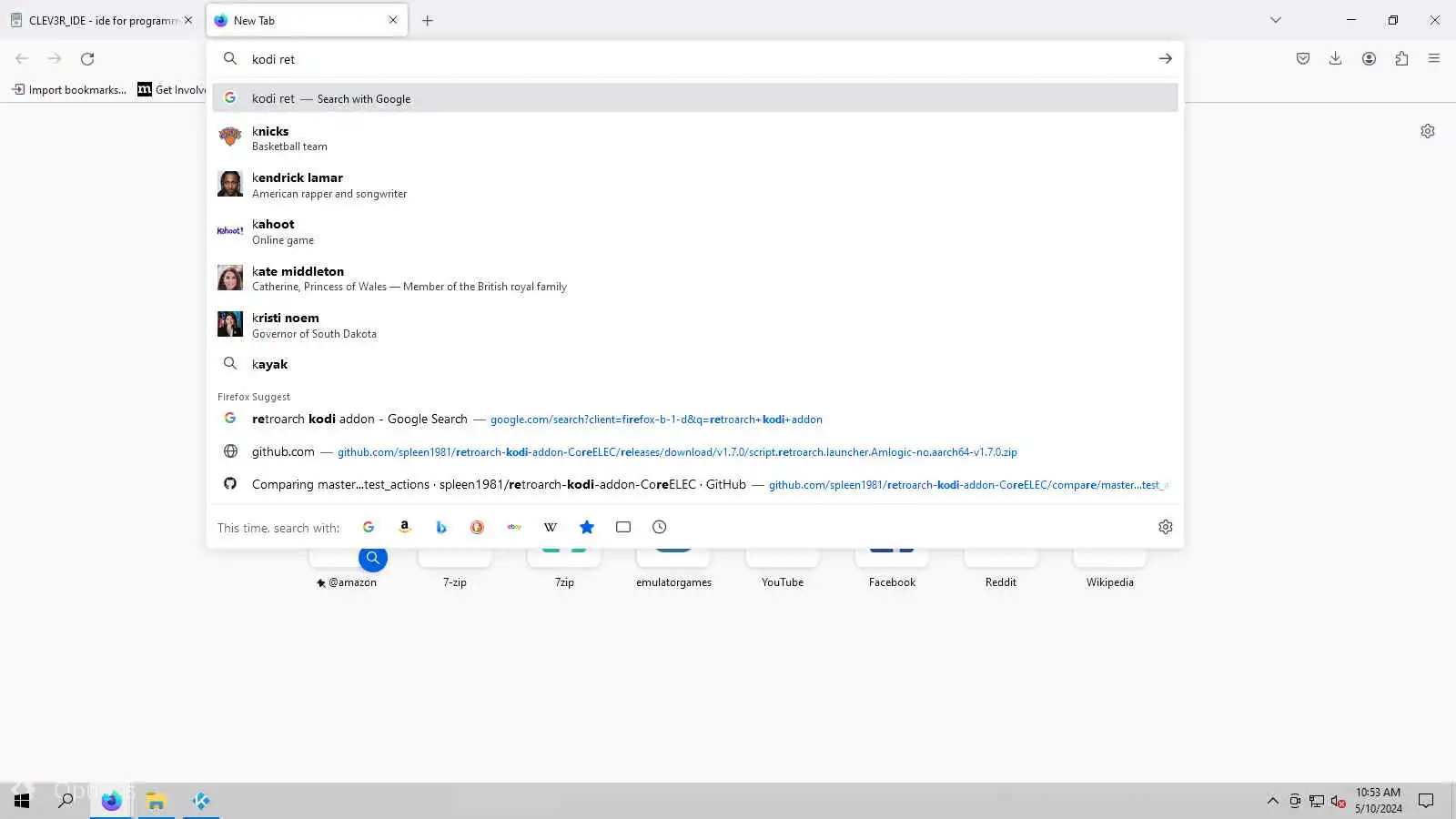Open File Explorer from the taskbar
1456x819 pixels.
pyautogui.click(x=157, y=801)
